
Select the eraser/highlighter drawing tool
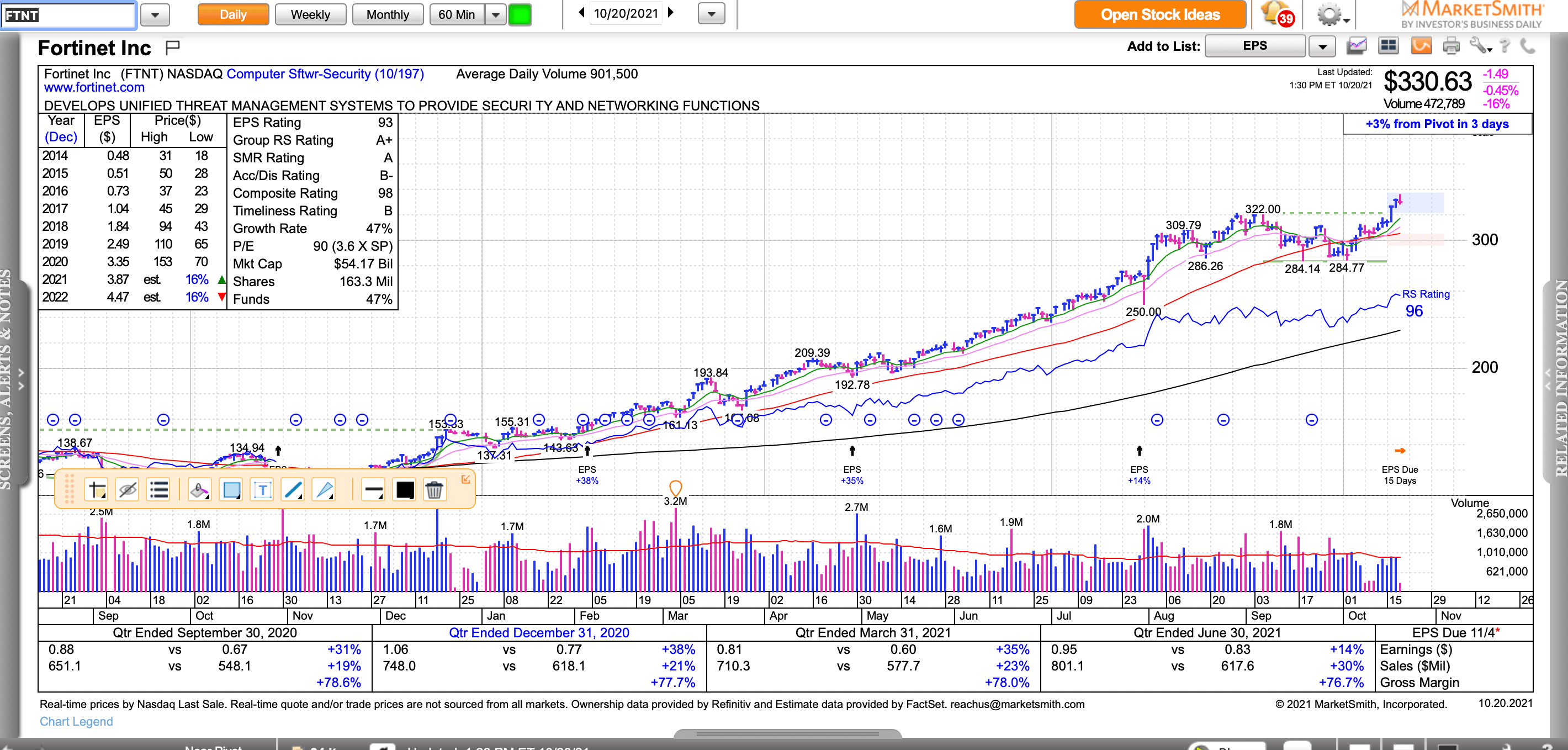tap(199, 489)
